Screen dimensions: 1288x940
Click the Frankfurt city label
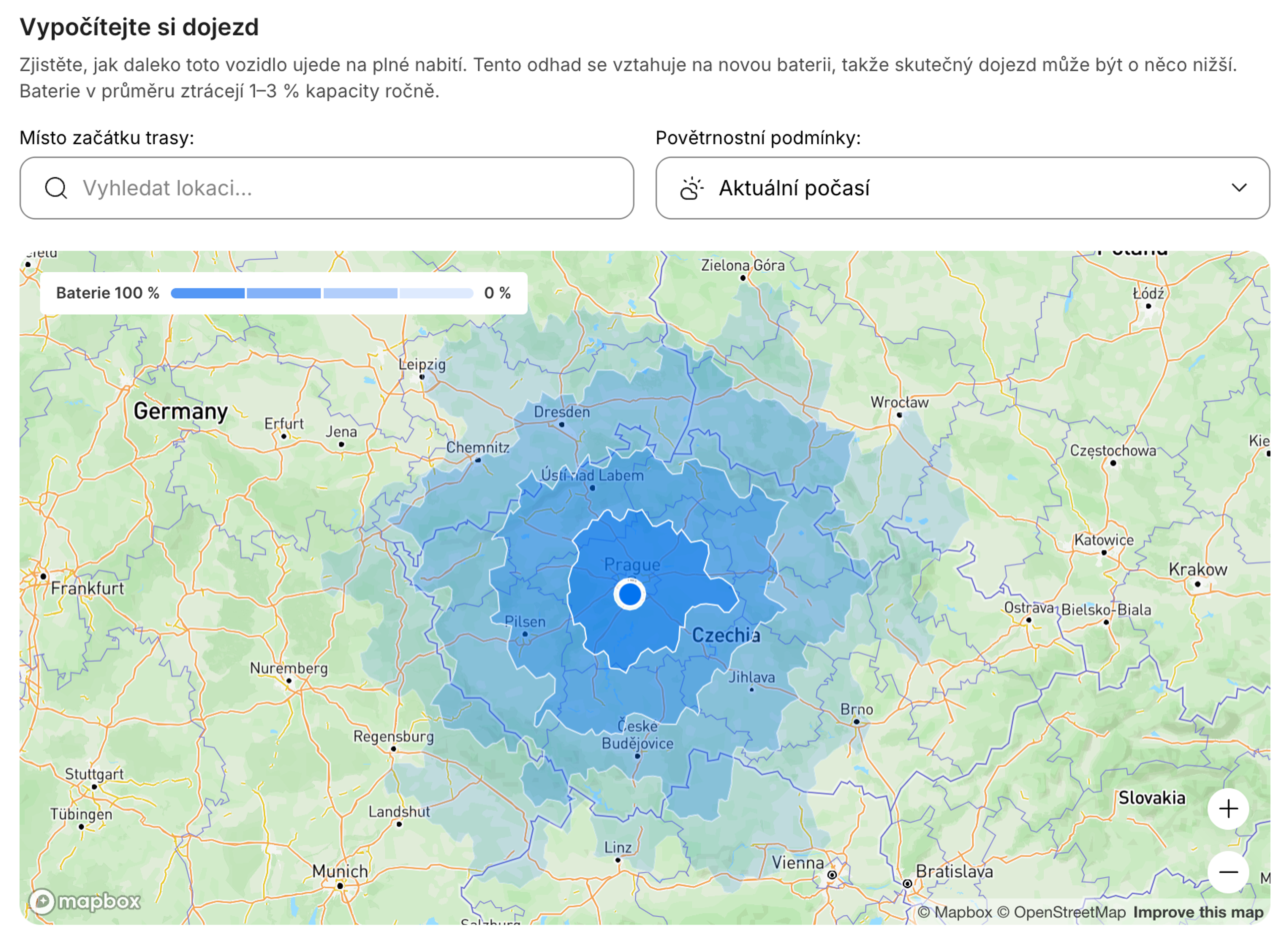[x=87, y=588]
